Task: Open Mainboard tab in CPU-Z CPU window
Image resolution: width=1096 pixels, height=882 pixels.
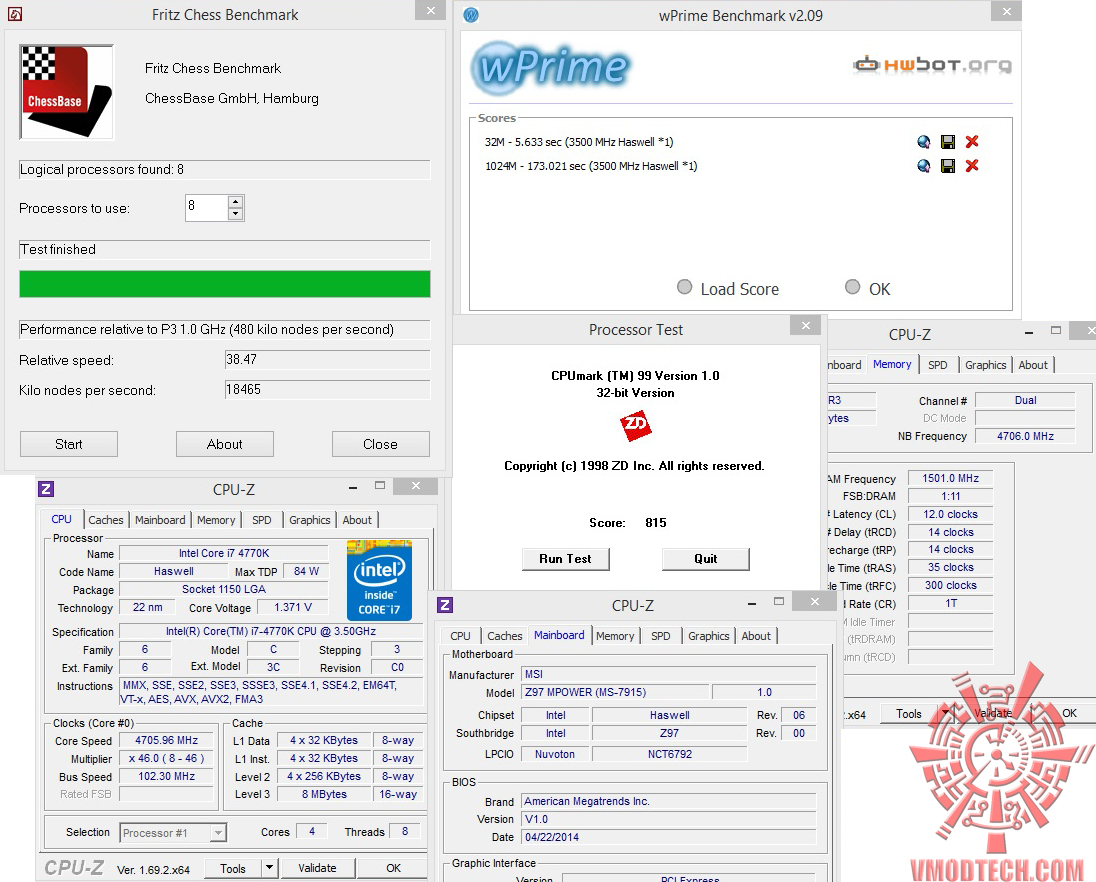Action: point(160,519)
